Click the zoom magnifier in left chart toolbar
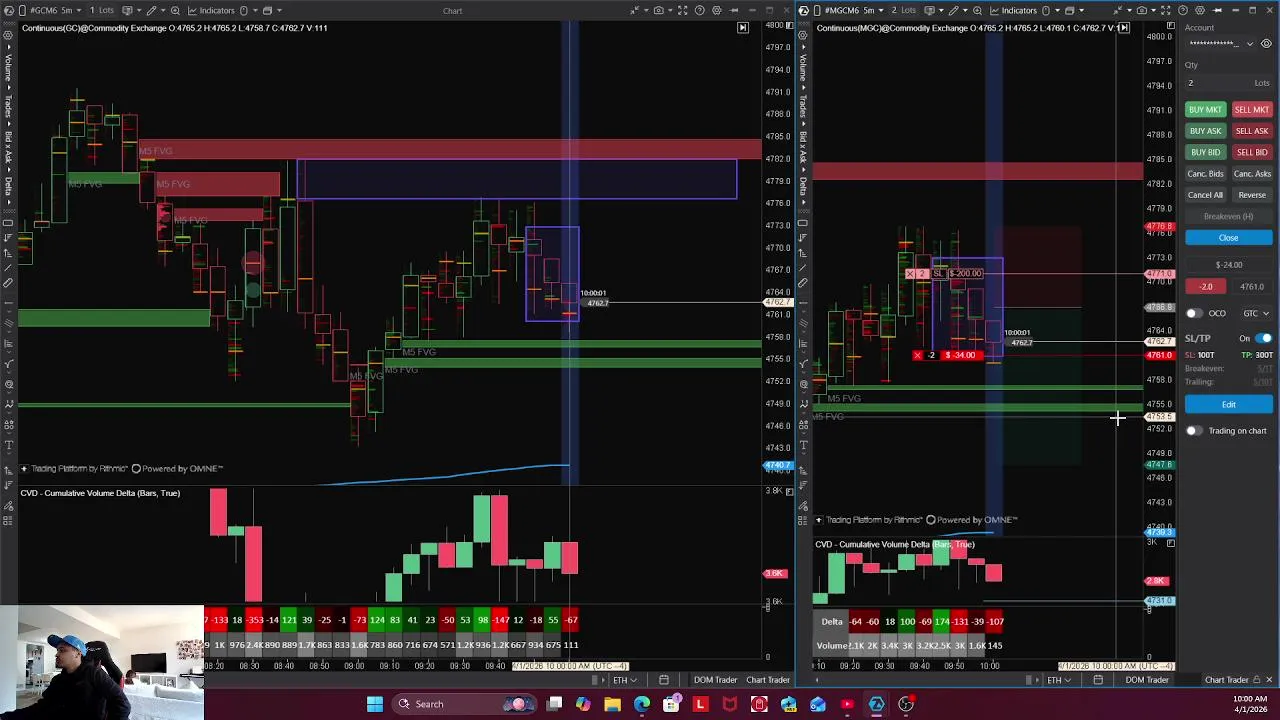The image size is (1280, 720). 175,10
